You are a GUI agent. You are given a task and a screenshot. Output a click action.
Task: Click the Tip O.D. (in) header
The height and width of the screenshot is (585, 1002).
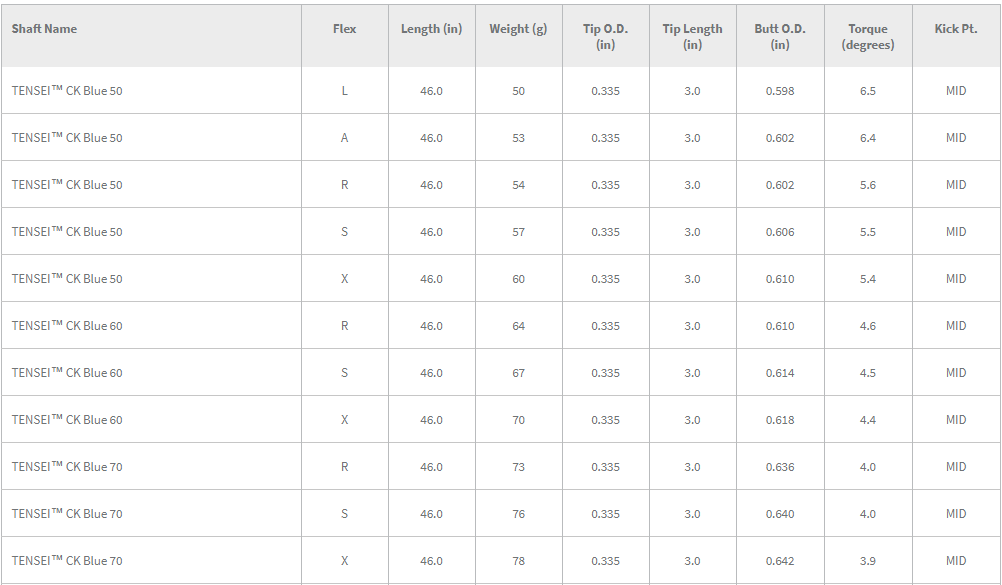[605, 36]
